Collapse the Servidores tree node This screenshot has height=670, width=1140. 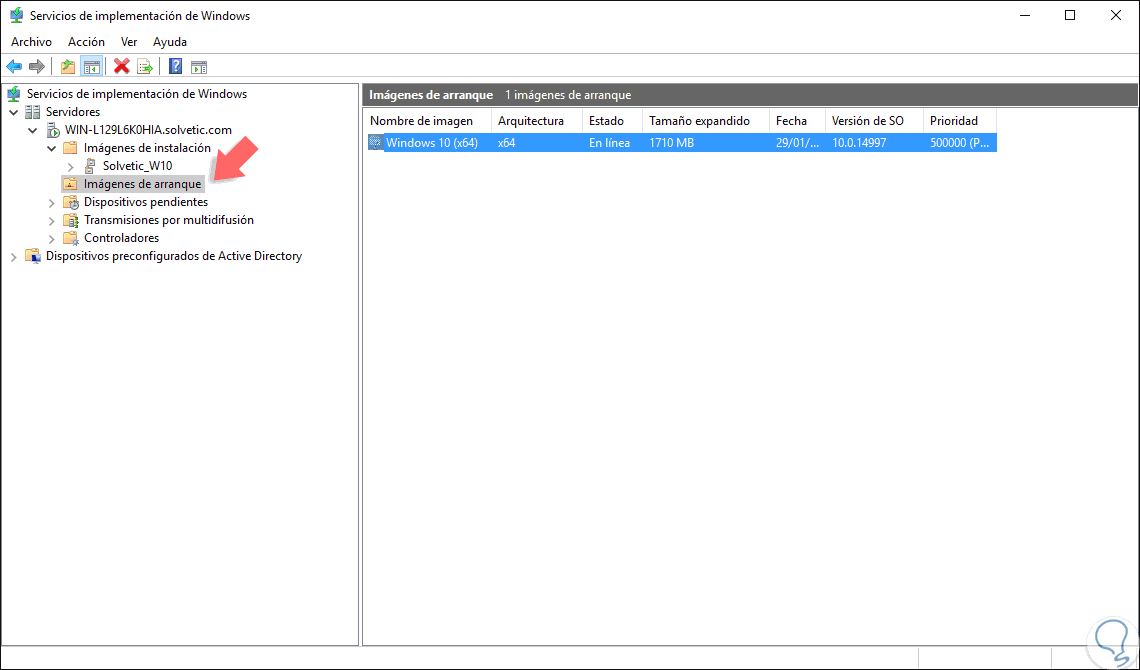tap(14, 112)
